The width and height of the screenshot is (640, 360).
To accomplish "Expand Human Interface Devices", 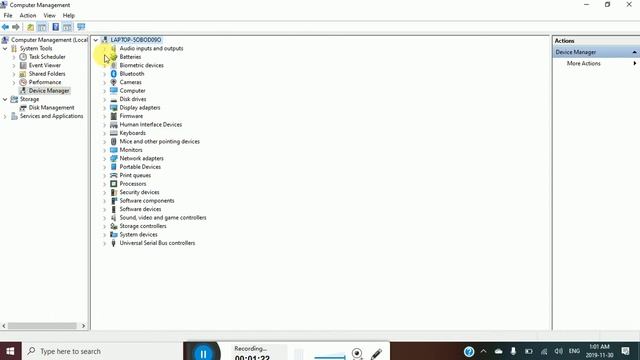I will pyautogui.click(x=104, y=125).
